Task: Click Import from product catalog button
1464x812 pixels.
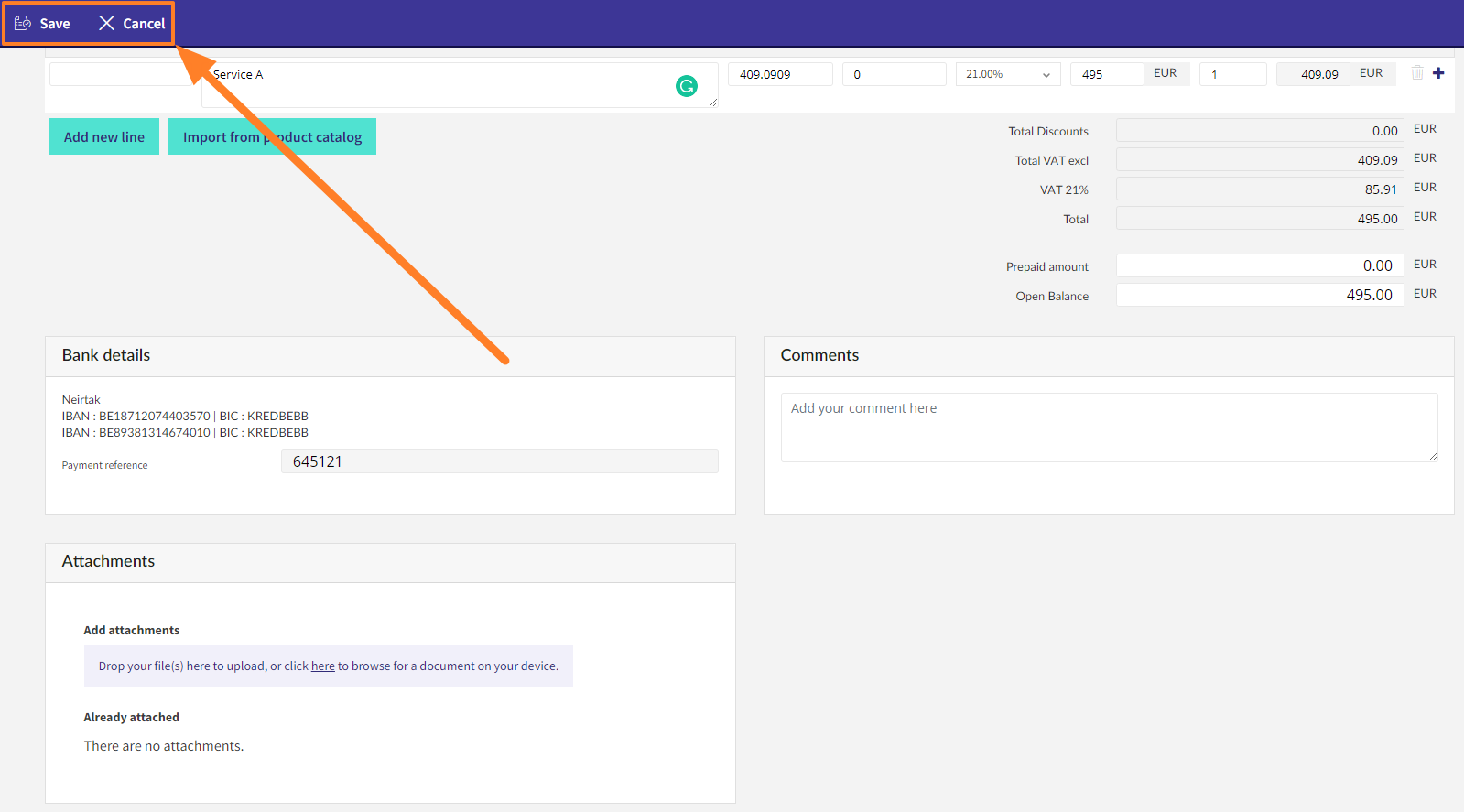Action: (x=272, y=136)
